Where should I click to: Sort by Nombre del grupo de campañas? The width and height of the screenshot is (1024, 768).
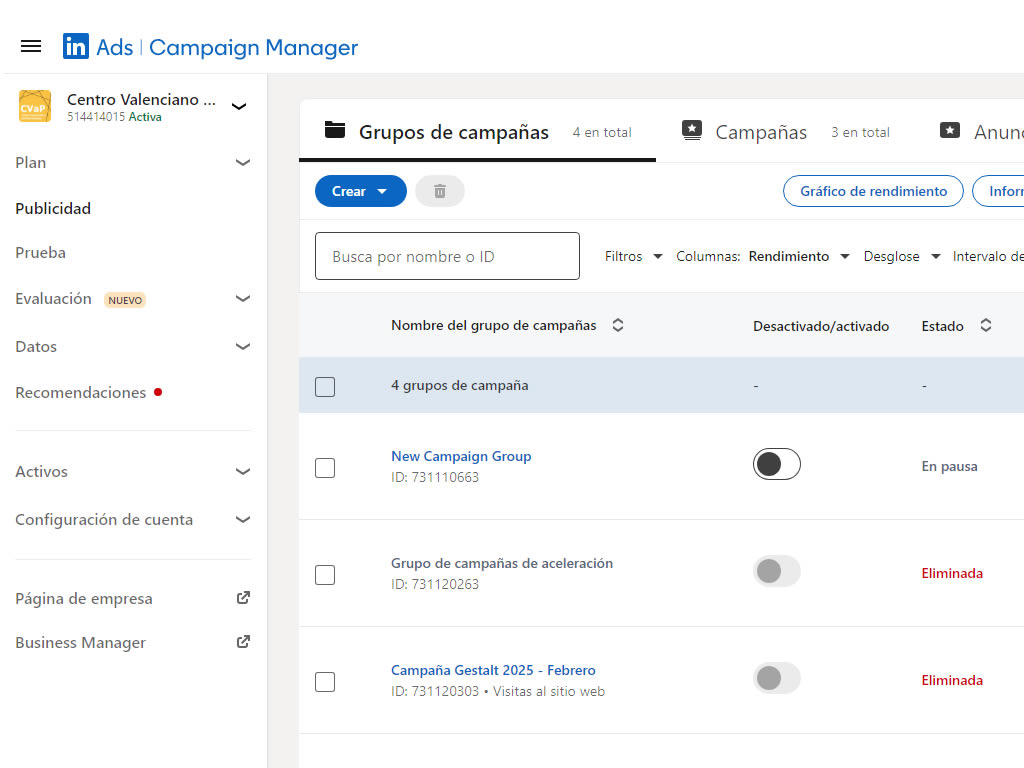[x=618, y=325]
